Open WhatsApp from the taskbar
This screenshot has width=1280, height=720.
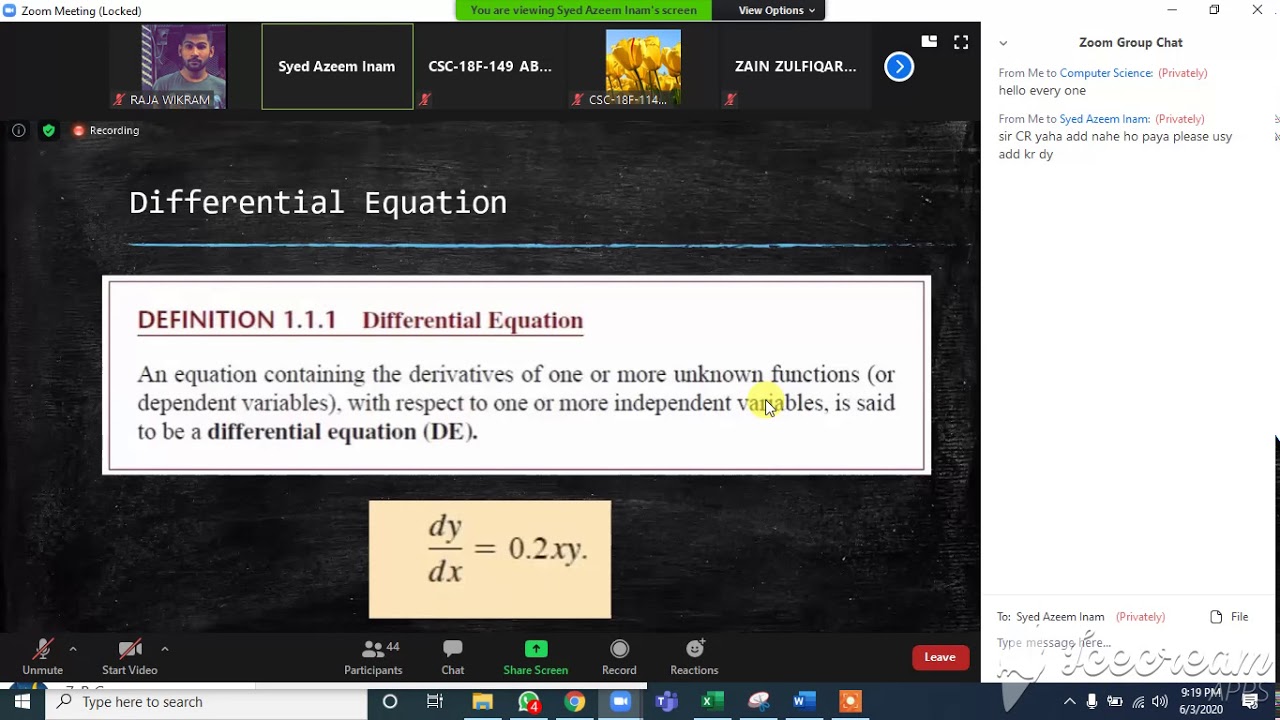coord(528,702)
